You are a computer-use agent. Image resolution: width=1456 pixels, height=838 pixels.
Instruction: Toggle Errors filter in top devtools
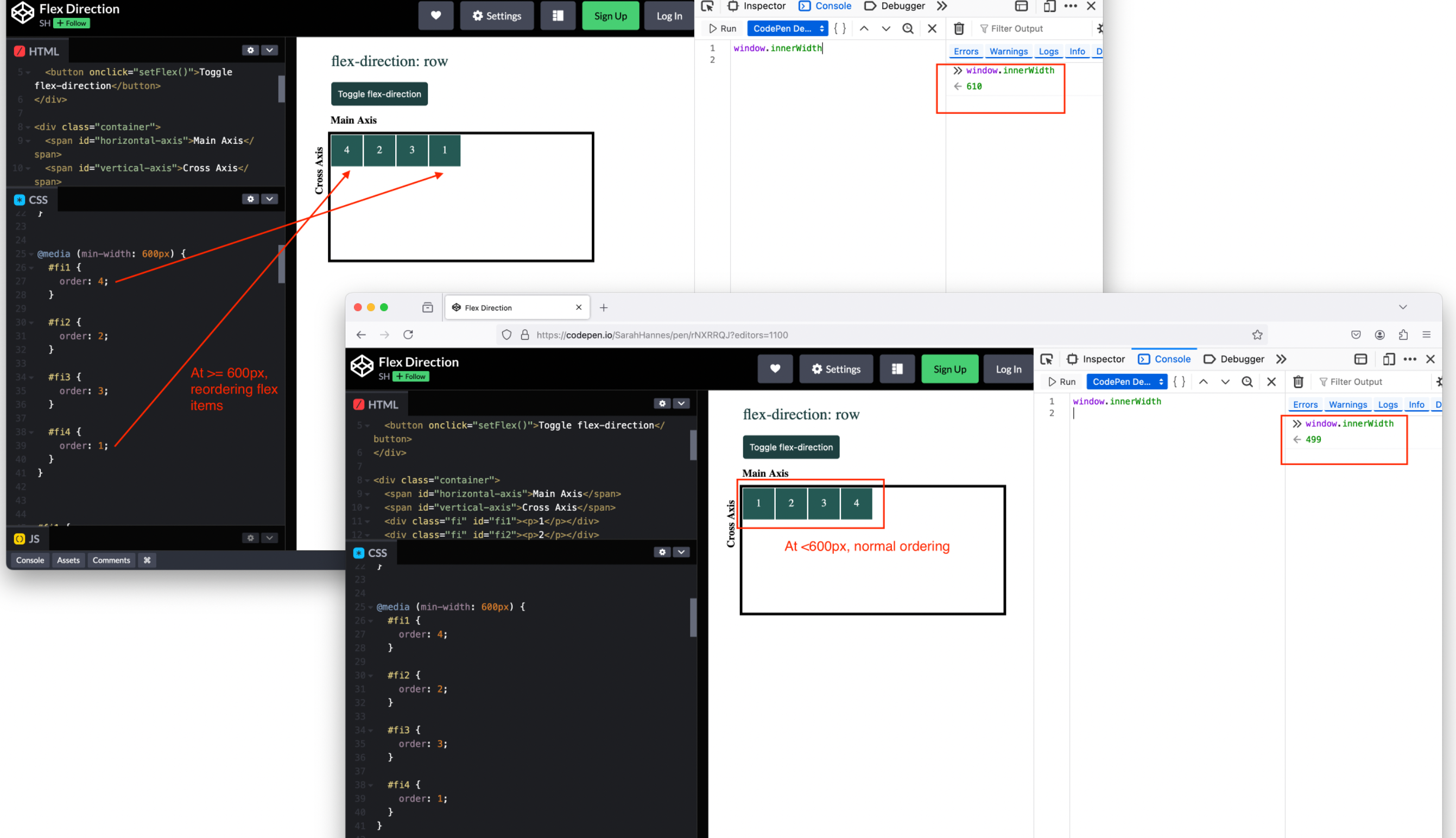click(x=966, y=51)
